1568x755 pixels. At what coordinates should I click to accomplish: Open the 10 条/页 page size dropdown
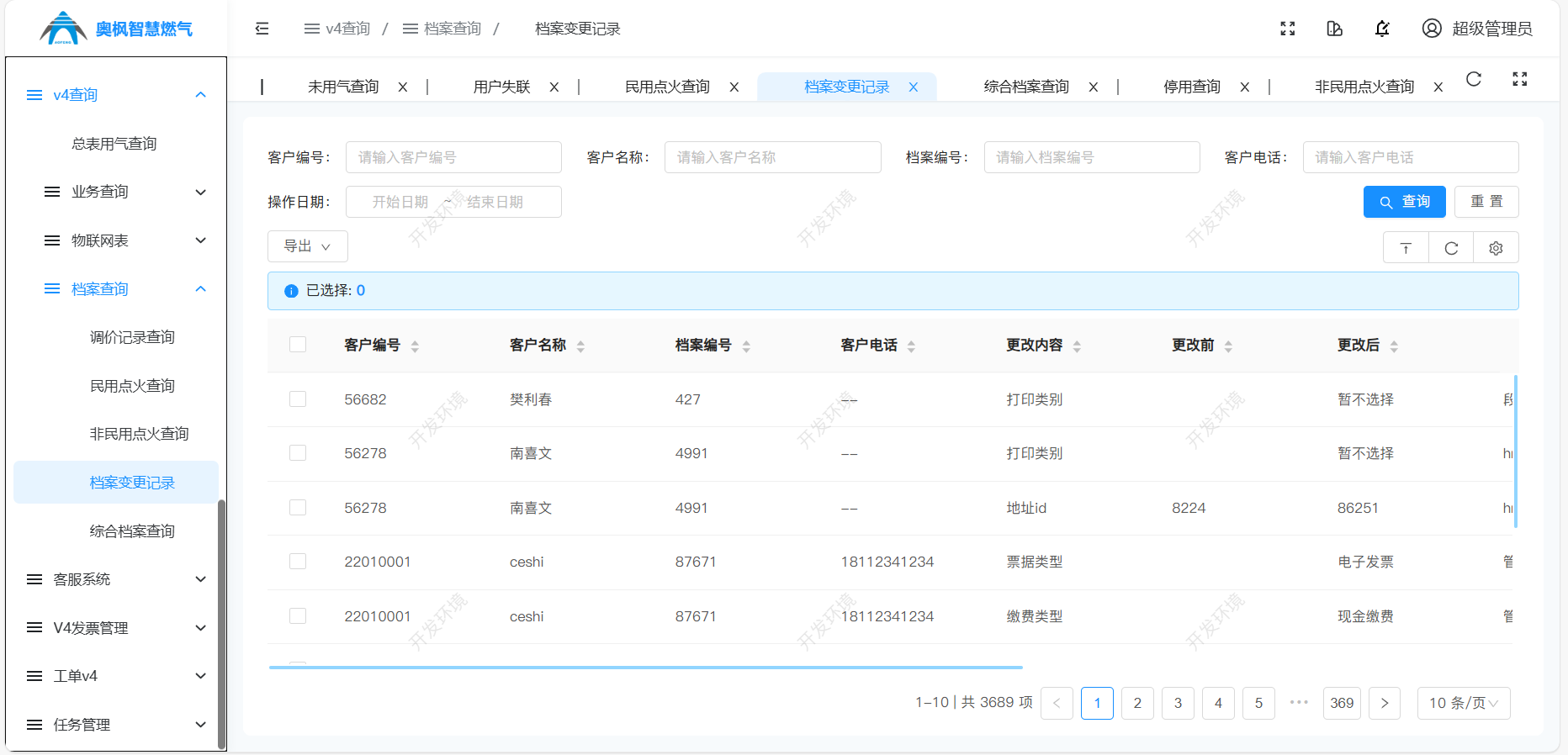tap(1464, 703)
